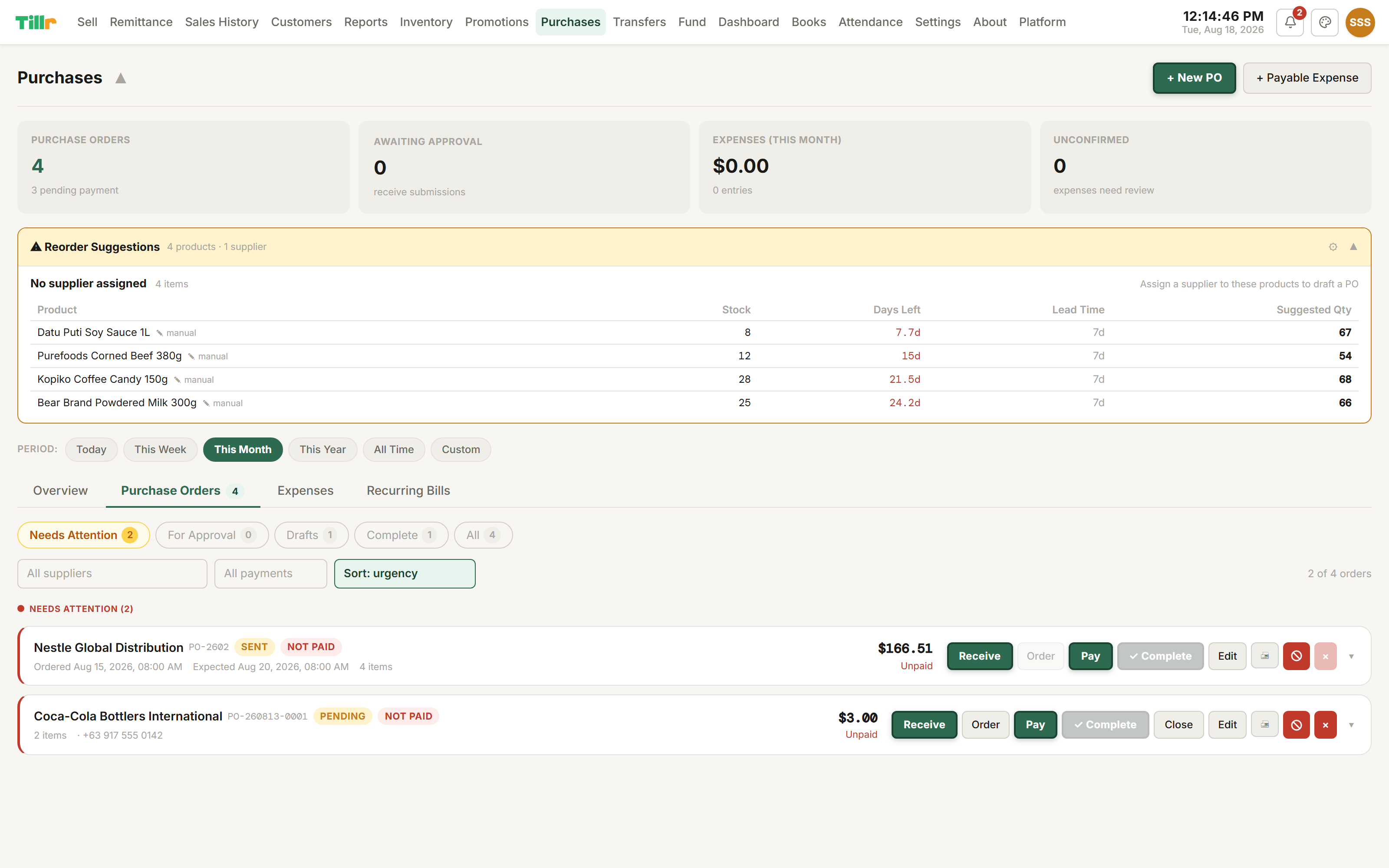
Task: Go to Inventory in top navigation
Action: pos(426,23)
